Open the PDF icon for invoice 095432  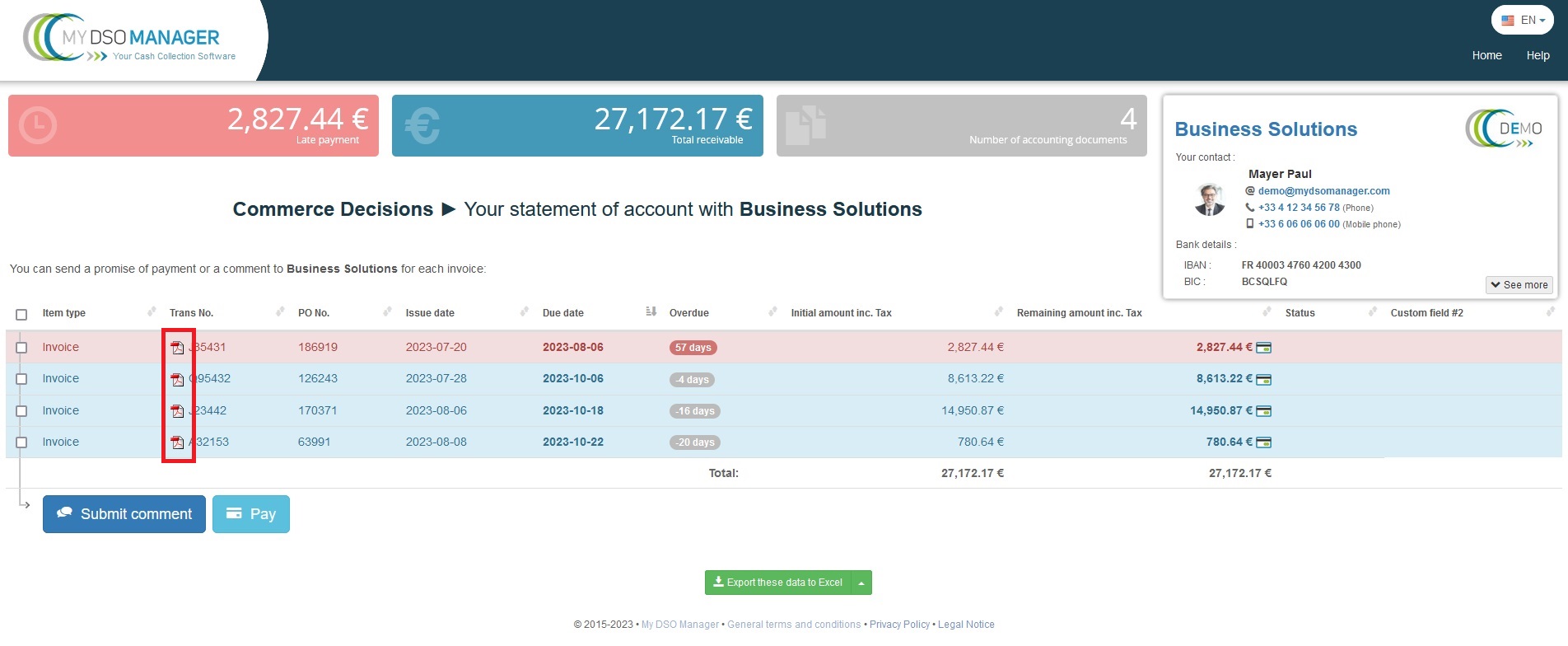(177, 379)
